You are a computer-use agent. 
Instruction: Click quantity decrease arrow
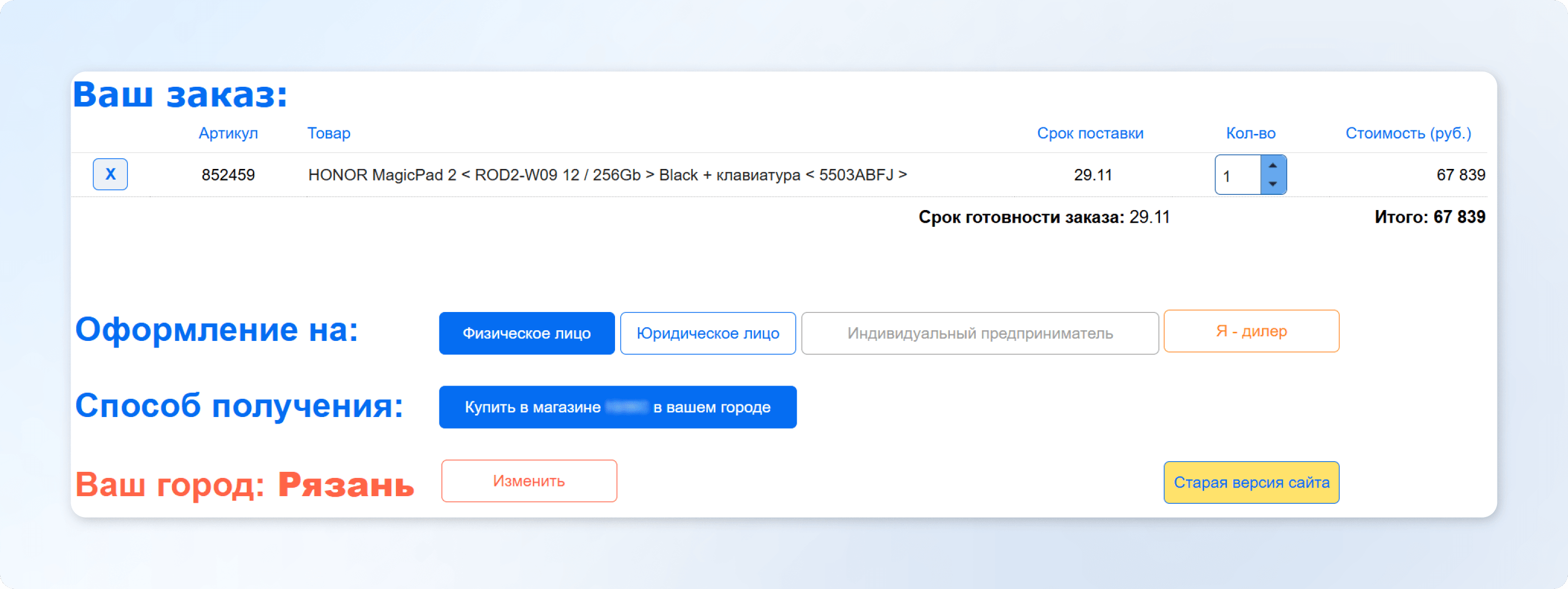[x=1273, y=184]
